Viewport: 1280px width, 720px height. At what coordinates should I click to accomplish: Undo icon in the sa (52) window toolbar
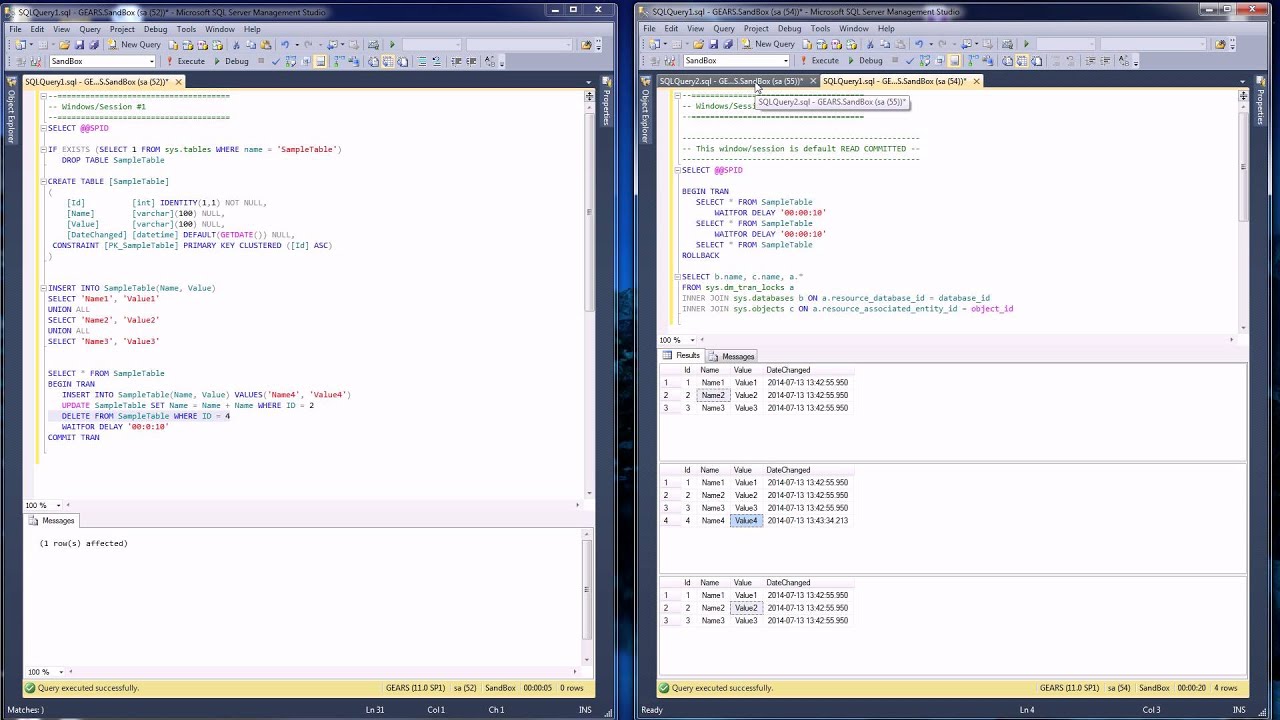point(284,44)
